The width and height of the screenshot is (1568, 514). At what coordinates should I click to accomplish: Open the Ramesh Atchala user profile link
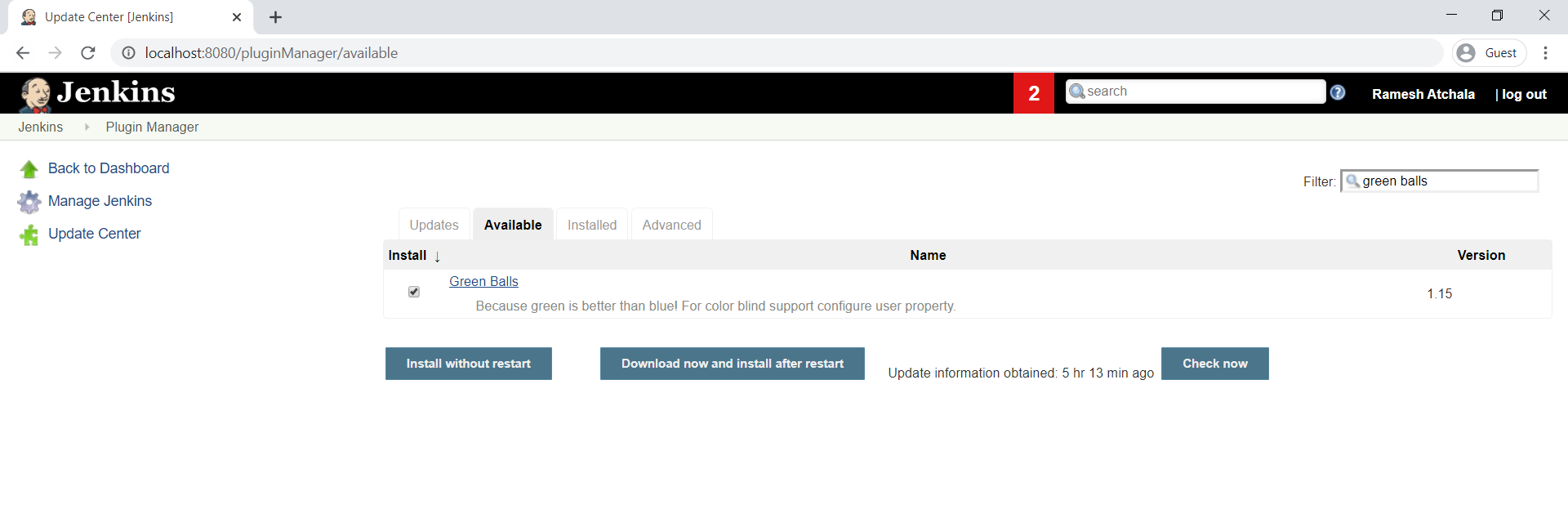pos(1423,94)
